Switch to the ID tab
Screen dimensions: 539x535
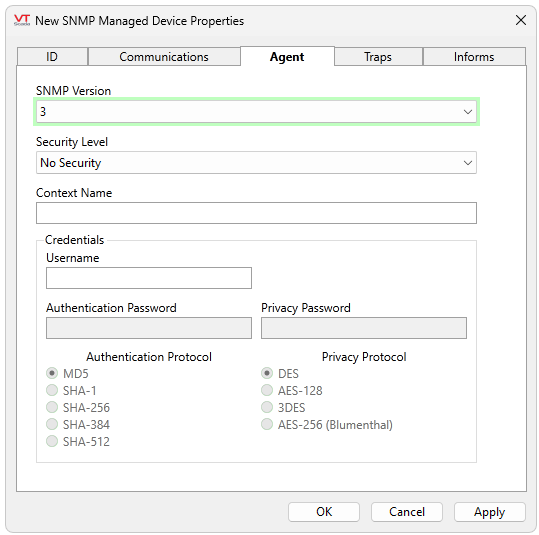click(52, 57)
